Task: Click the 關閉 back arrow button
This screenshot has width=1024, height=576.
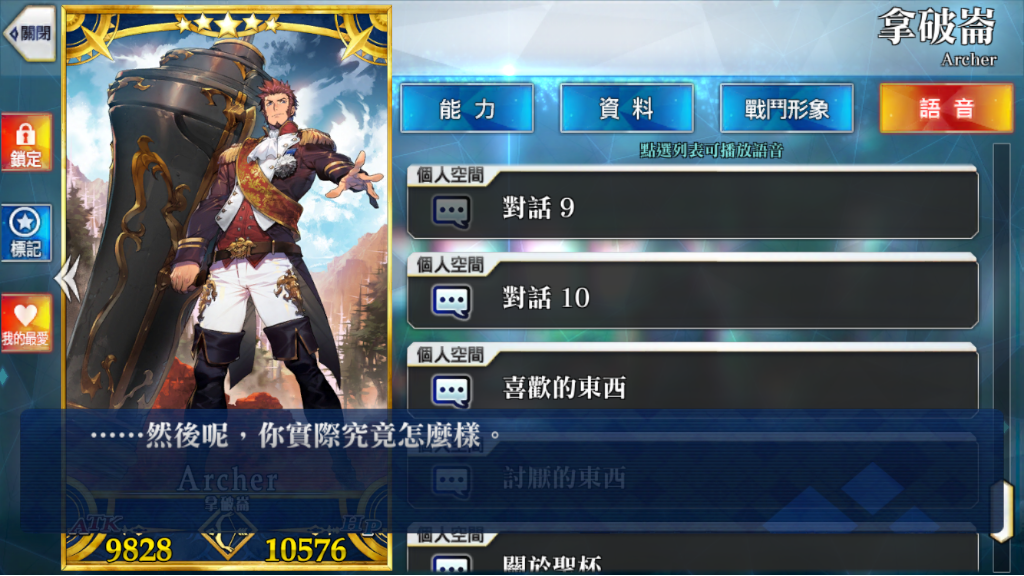Action: [30, 33]
